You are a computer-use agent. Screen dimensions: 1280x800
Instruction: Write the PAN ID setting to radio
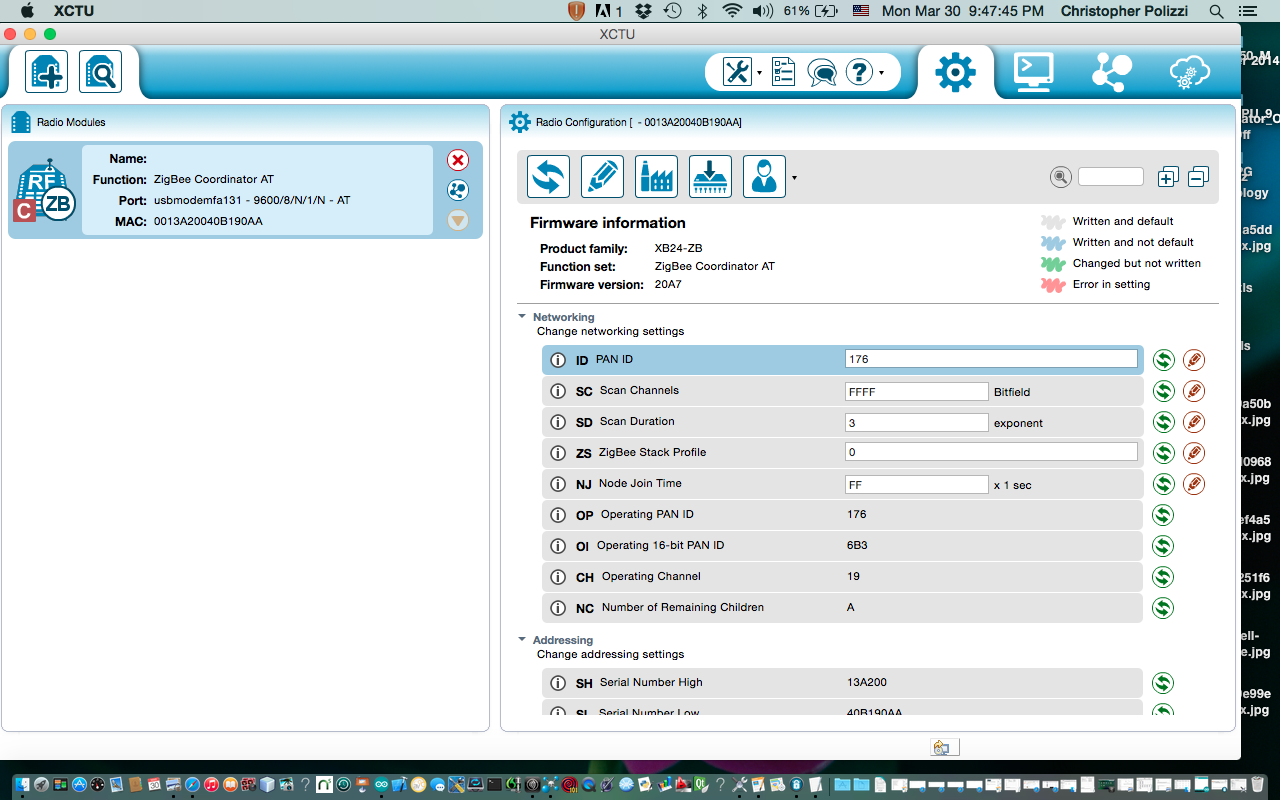coord(1194,360)
